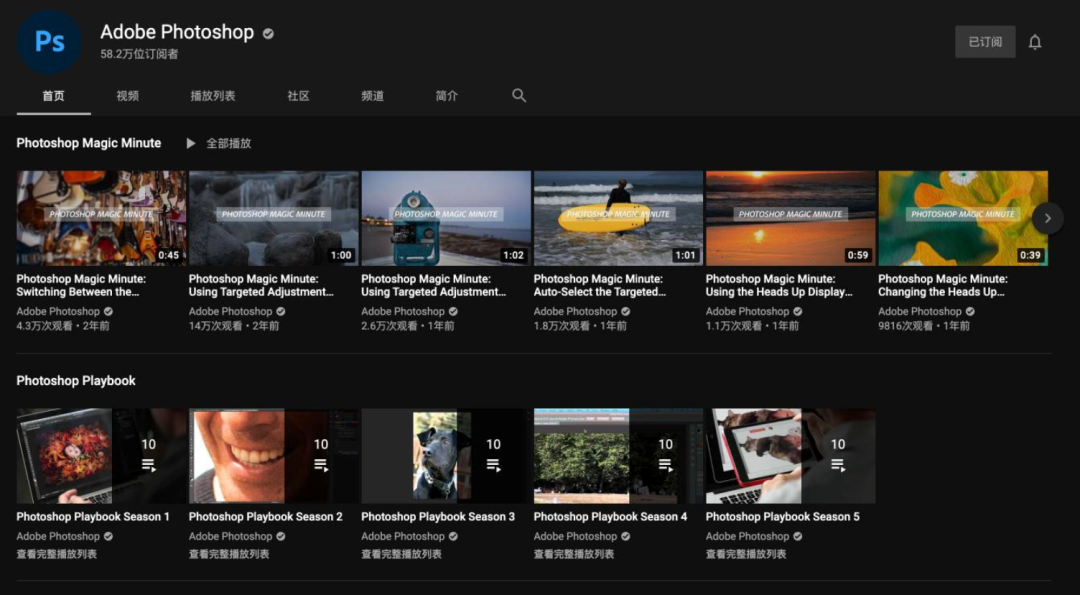Open Photoshop Playbook Season 4 title
This screenshot has width=1080, height=595.
[610, 516]
